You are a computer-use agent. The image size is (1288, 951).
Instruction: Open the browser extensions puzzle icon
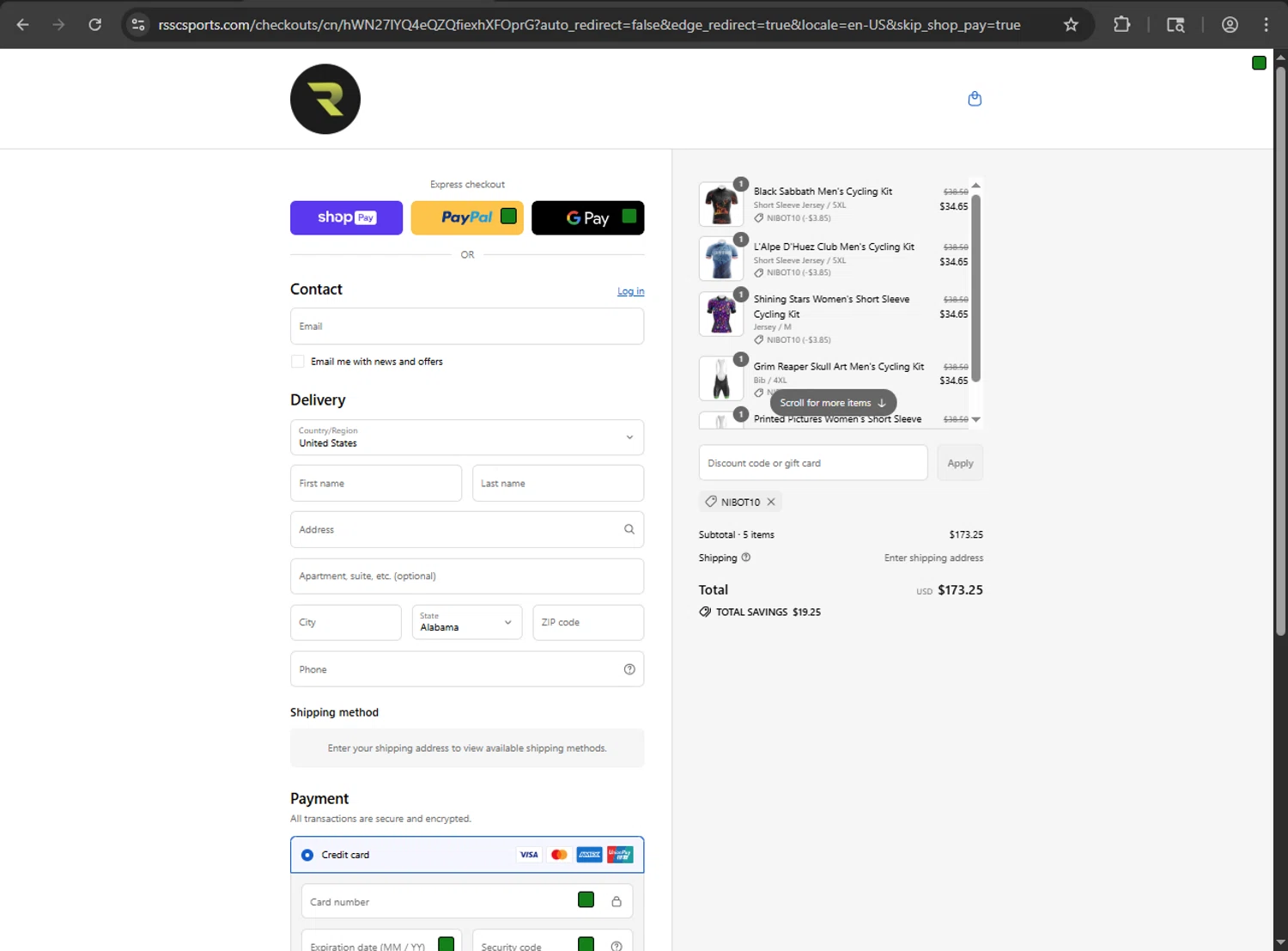pyautogui.click(x=1121, y=25)
